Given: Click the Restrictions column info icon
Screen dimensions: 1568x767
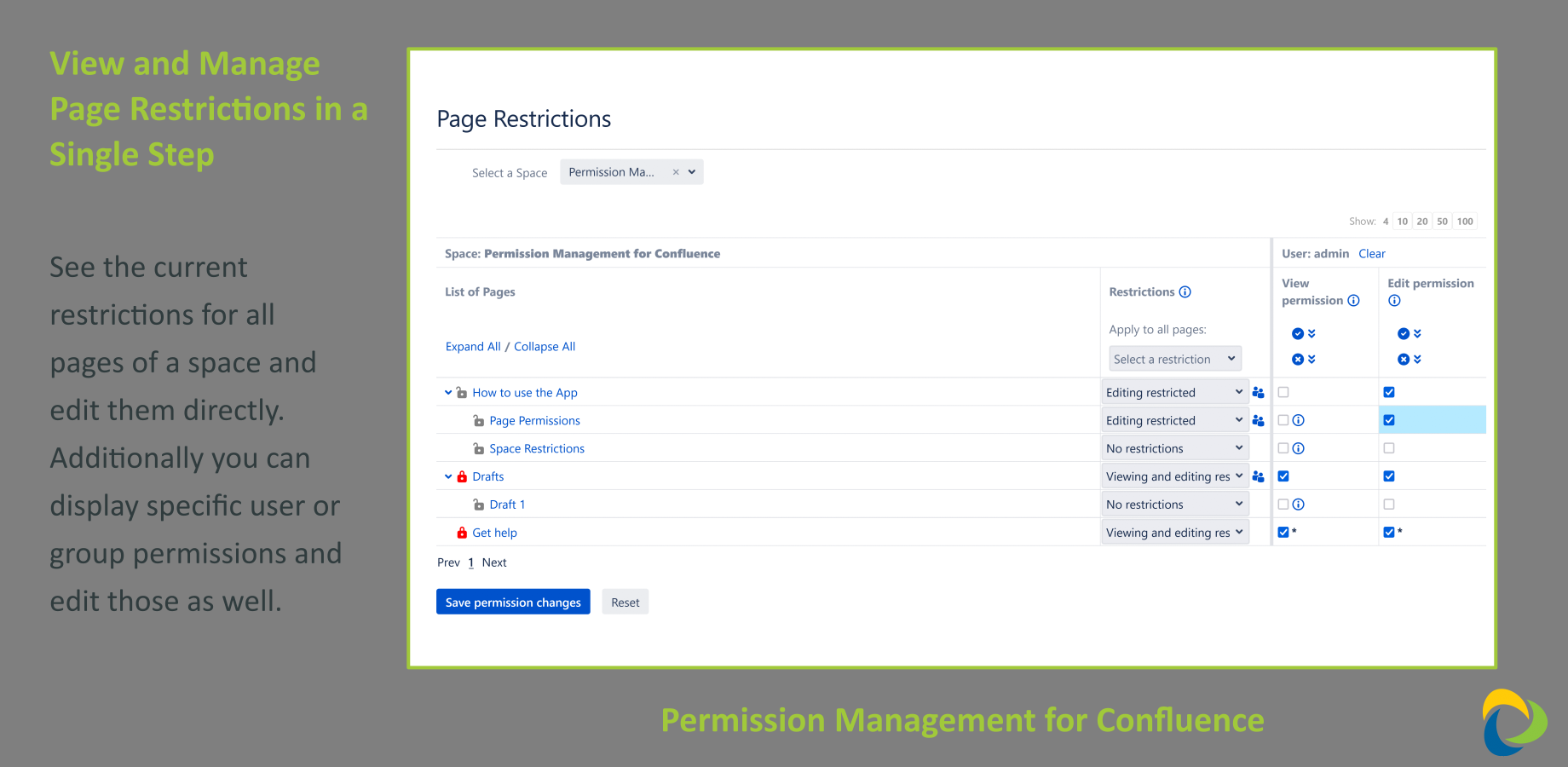Looking at the screenshot, I should click(1185, 291).
